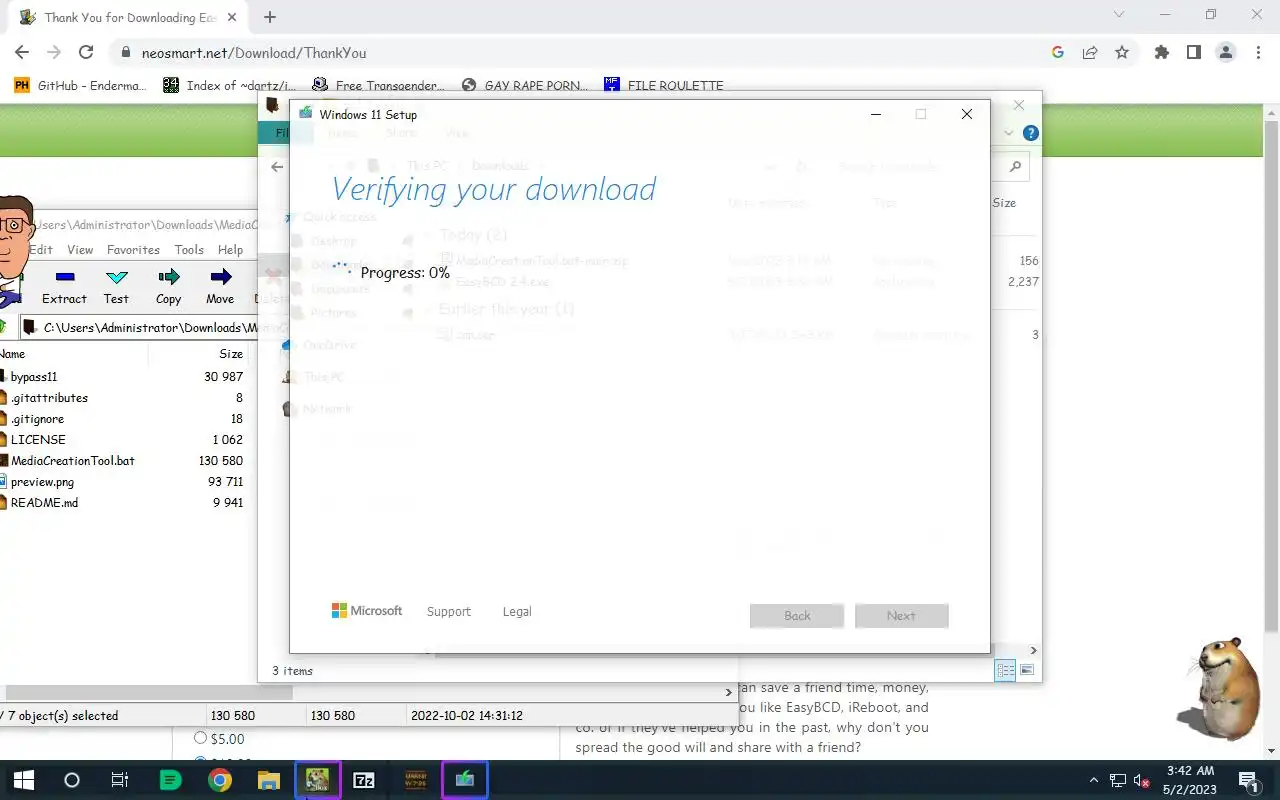Click the 7-Zip horizontal scrollbar right arrow
Viewport: 1280px width, 800px height.
728,692
